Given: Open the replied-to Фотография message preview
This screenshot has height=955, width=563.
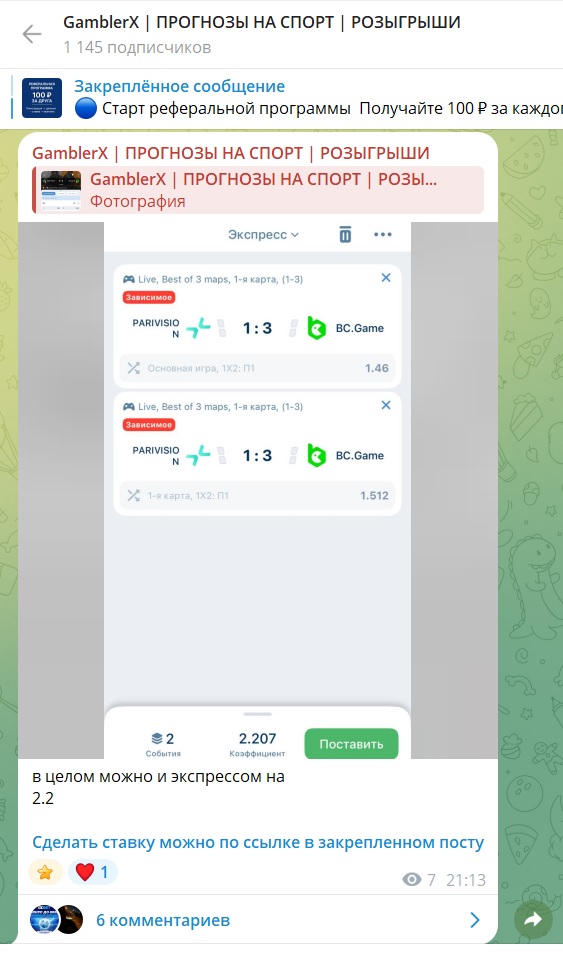Looking at the screenshot, I should 258,190.
